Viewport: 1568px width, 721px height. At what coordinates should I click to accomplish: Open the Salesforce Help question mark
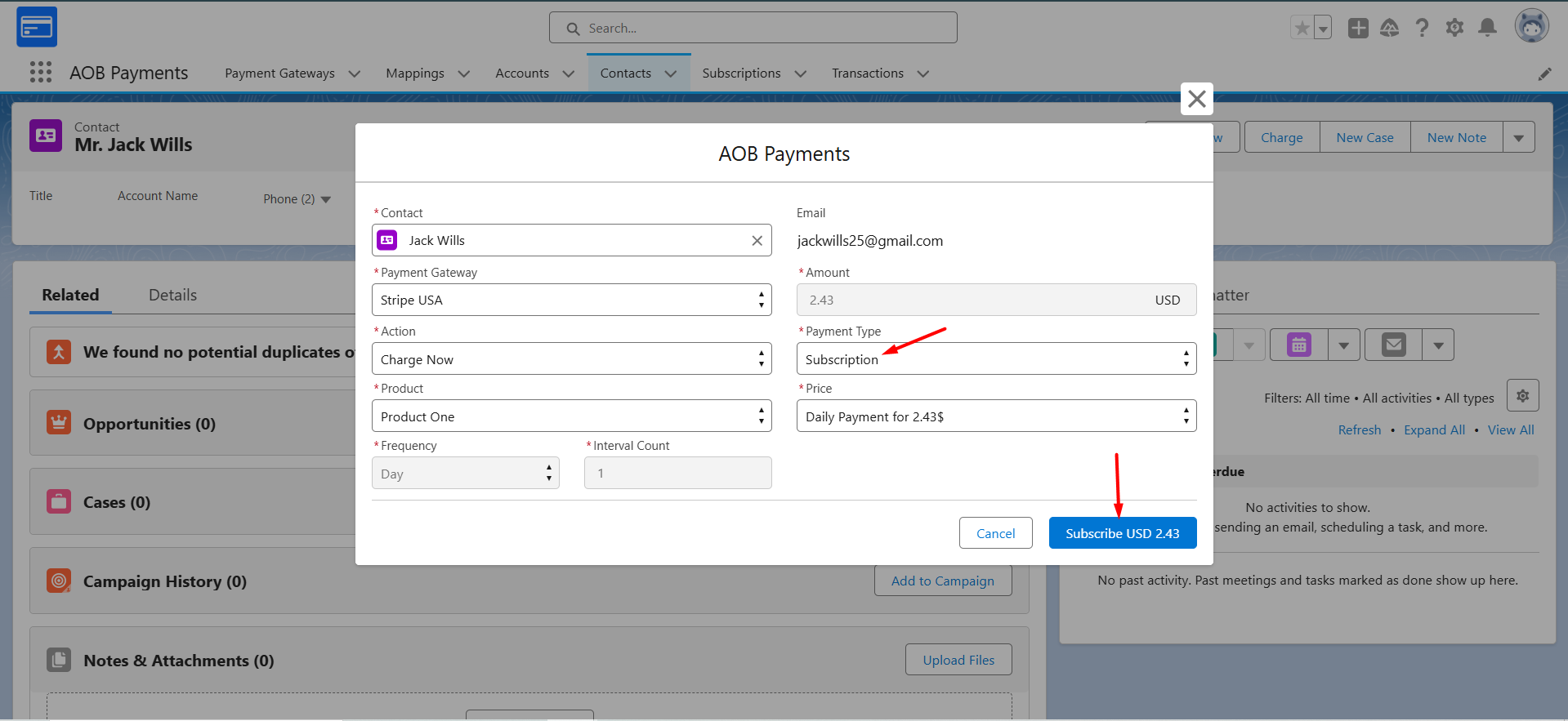1422,29
